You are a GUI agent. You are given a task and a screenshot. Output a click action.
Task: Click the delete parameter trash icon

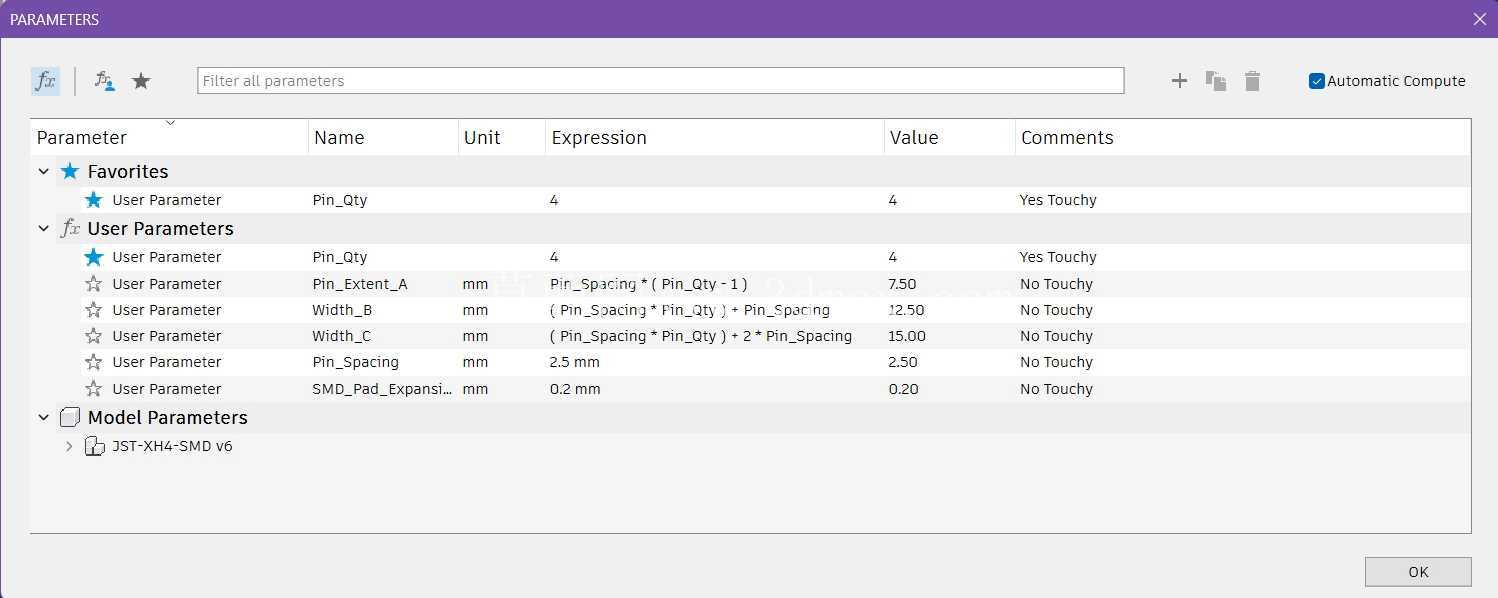[1252, 81]
